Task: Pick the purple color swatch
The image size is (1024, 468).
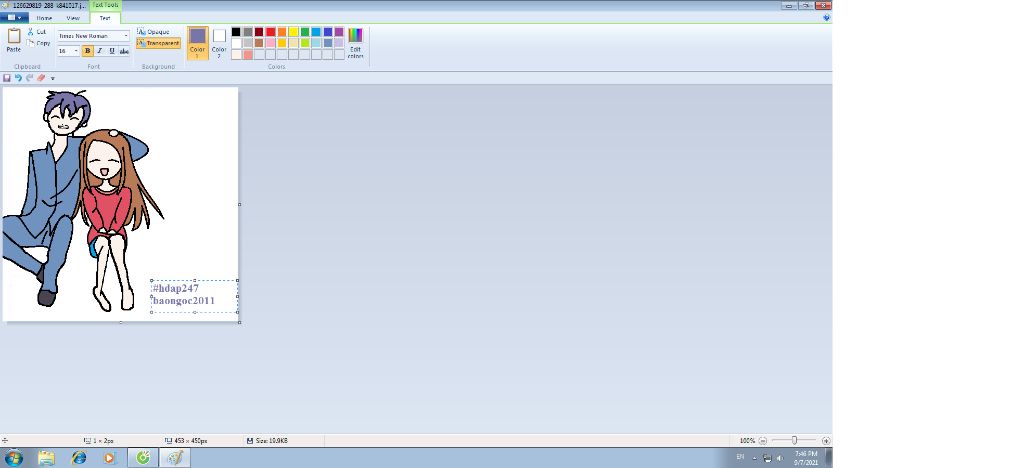Action: pos(339,32)
